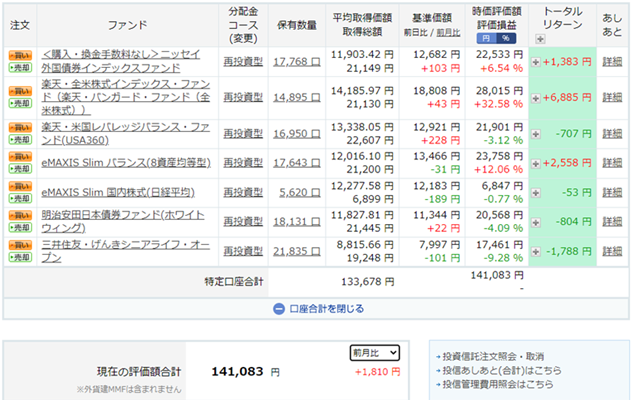The image size is (640, 400).
Task: Expand plus icon beside -1,788 円 total return
Action: tap(536, 250)
